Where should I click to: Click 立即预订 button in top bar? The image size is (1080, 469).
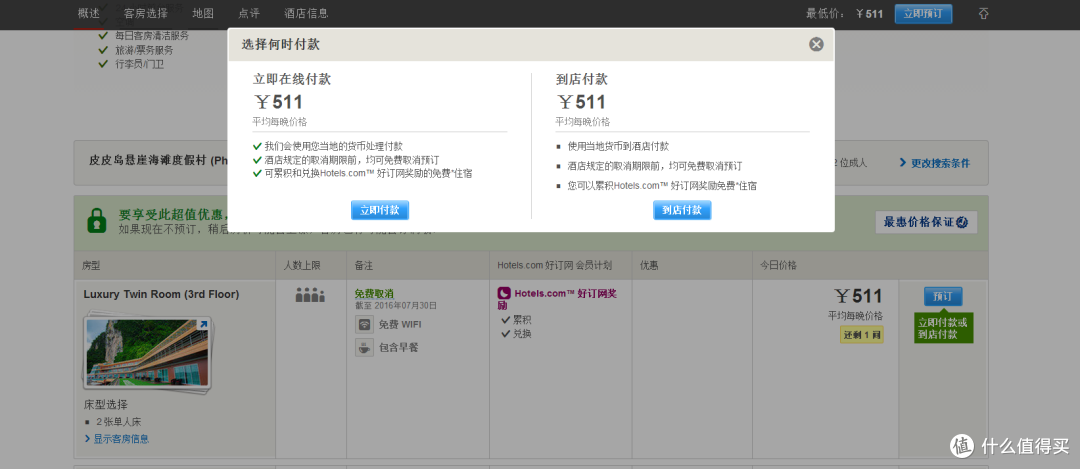point(923,14)
